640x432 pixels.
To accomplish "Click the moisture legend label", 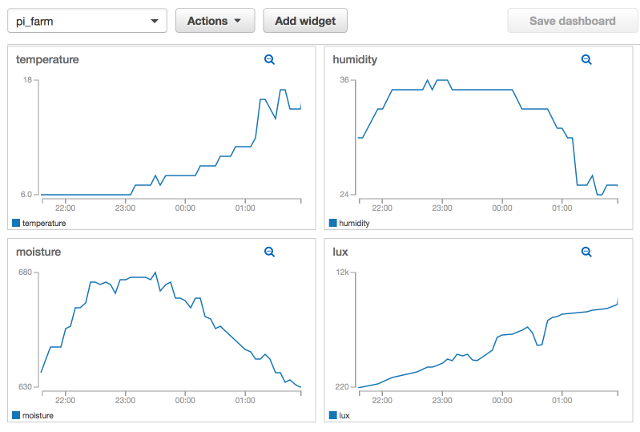I will tap(38, 415).
